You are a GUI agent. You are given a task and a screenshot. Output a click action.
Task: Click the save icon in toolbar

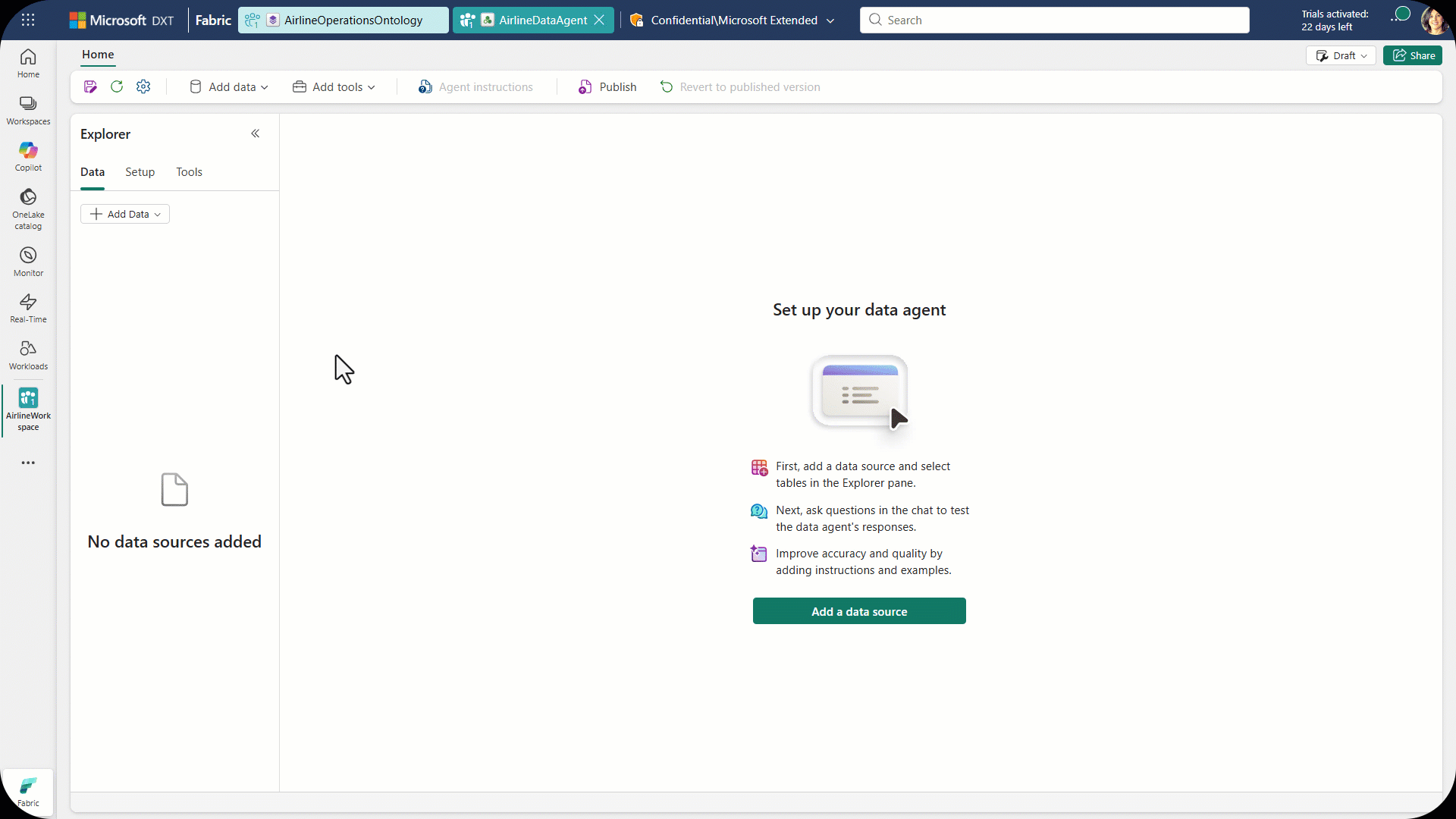click(x=90, y=87)
